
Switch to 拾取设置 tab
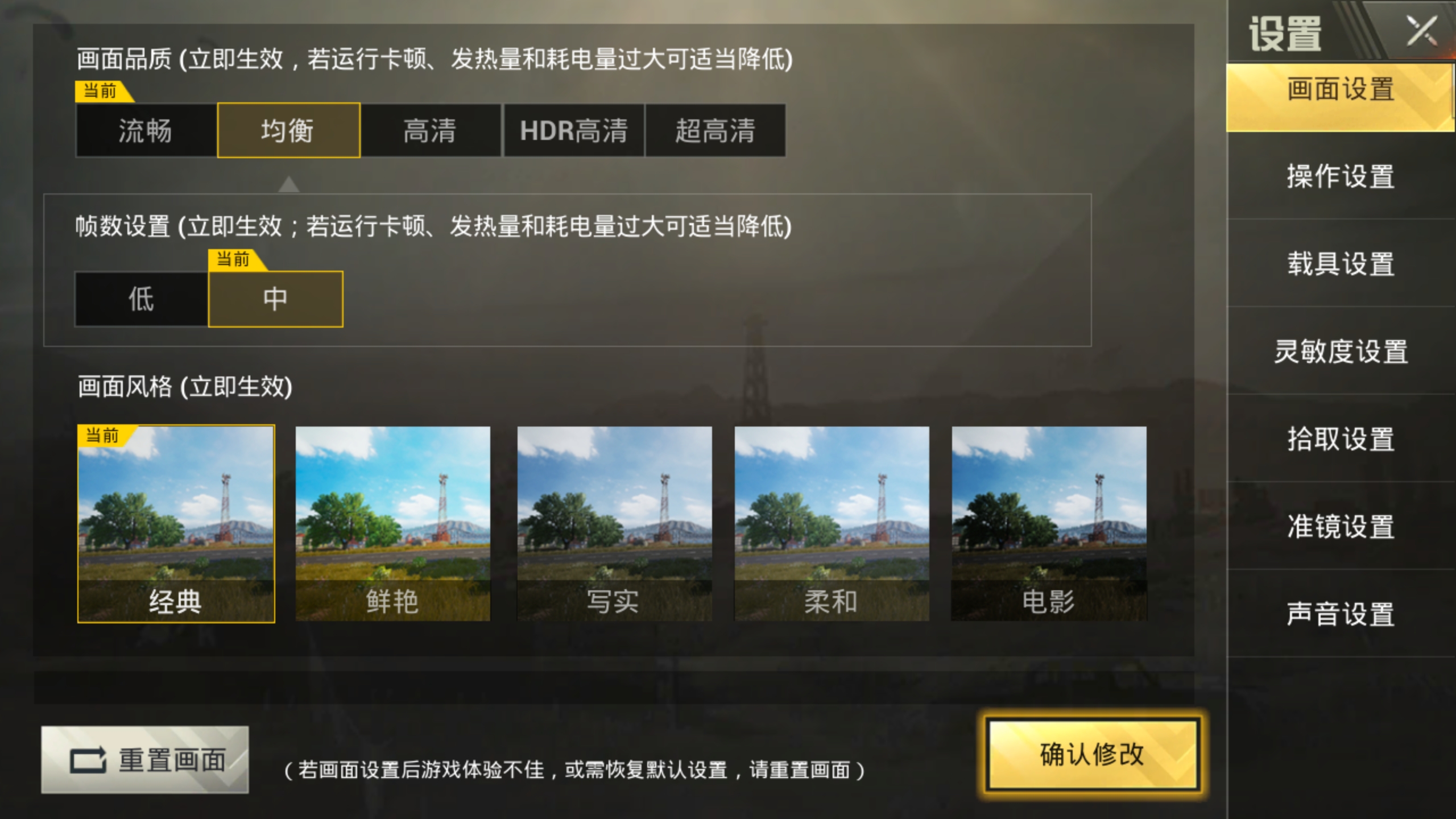(1341, 439)
